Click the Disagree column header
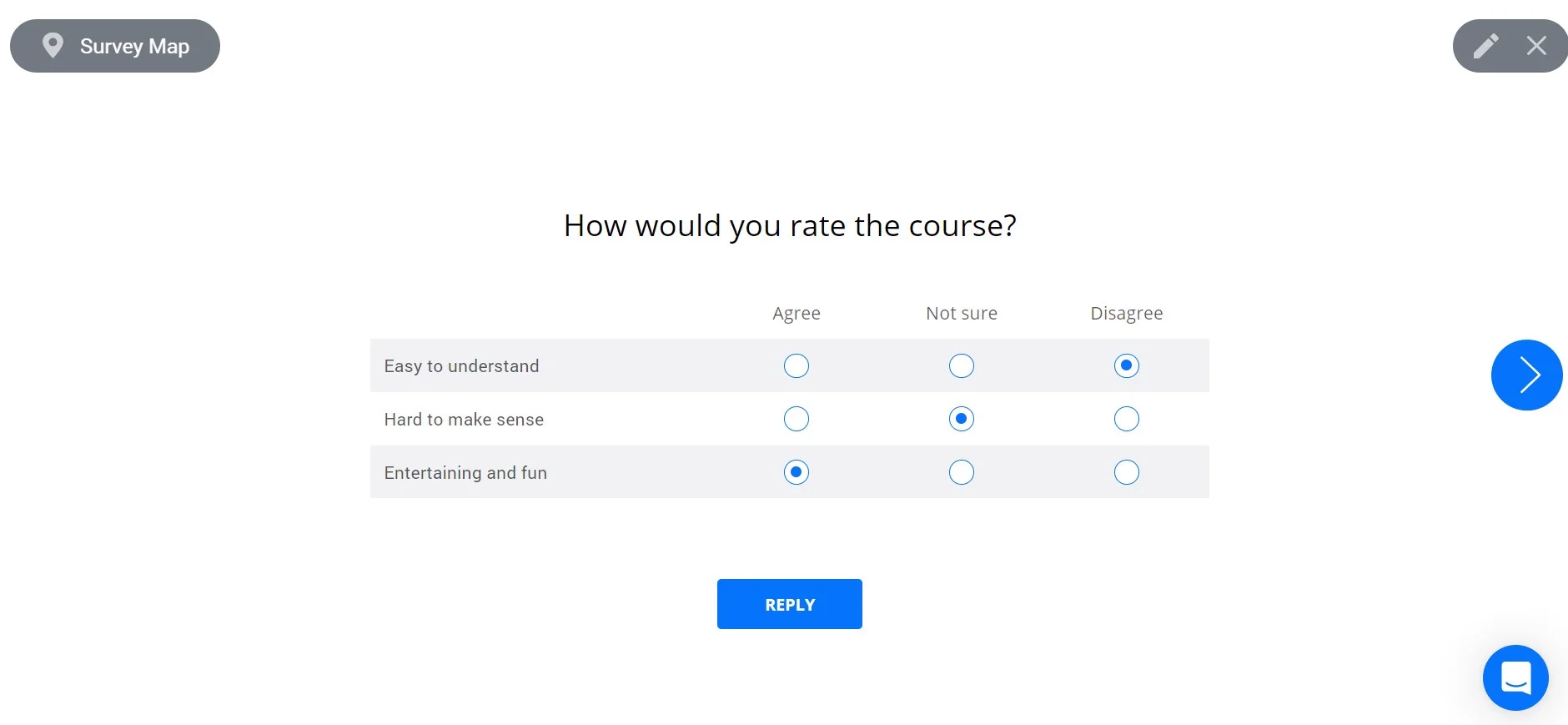The image size is (1568, 725). [1126, 313]
